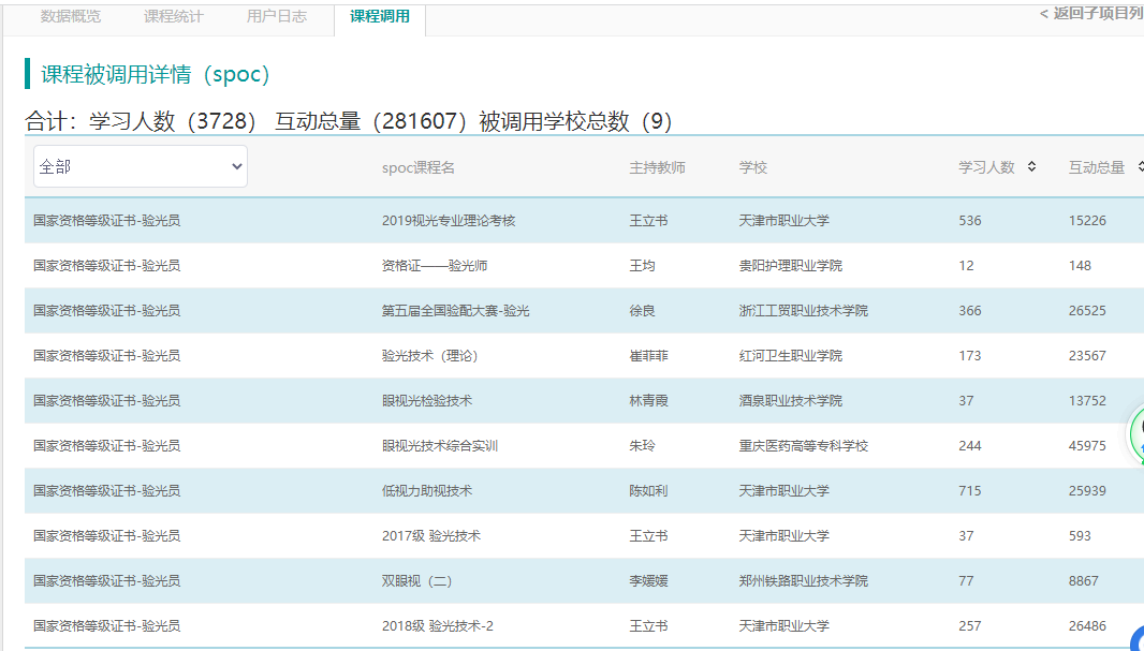The height and width of the screenshot is (652, 1145).
Task: Select 低视力助视技术 course name
Action: [x=427, y=491]
